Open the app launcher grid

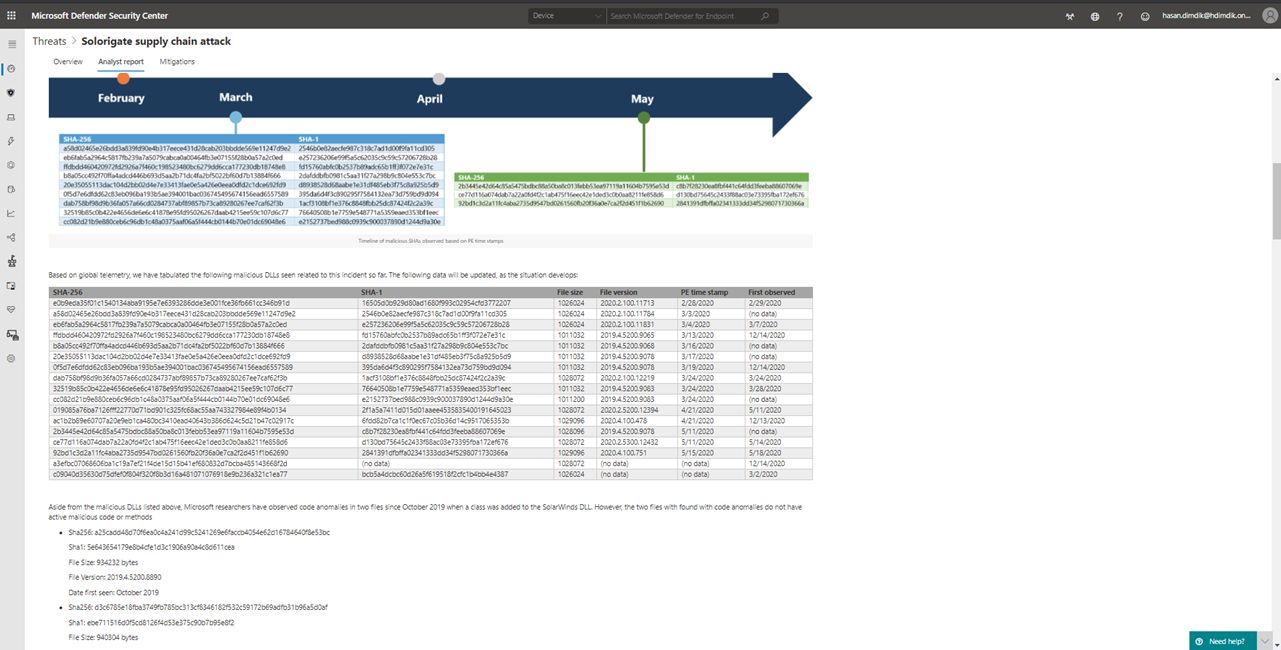pyautogui.click(x=12, y=16)
